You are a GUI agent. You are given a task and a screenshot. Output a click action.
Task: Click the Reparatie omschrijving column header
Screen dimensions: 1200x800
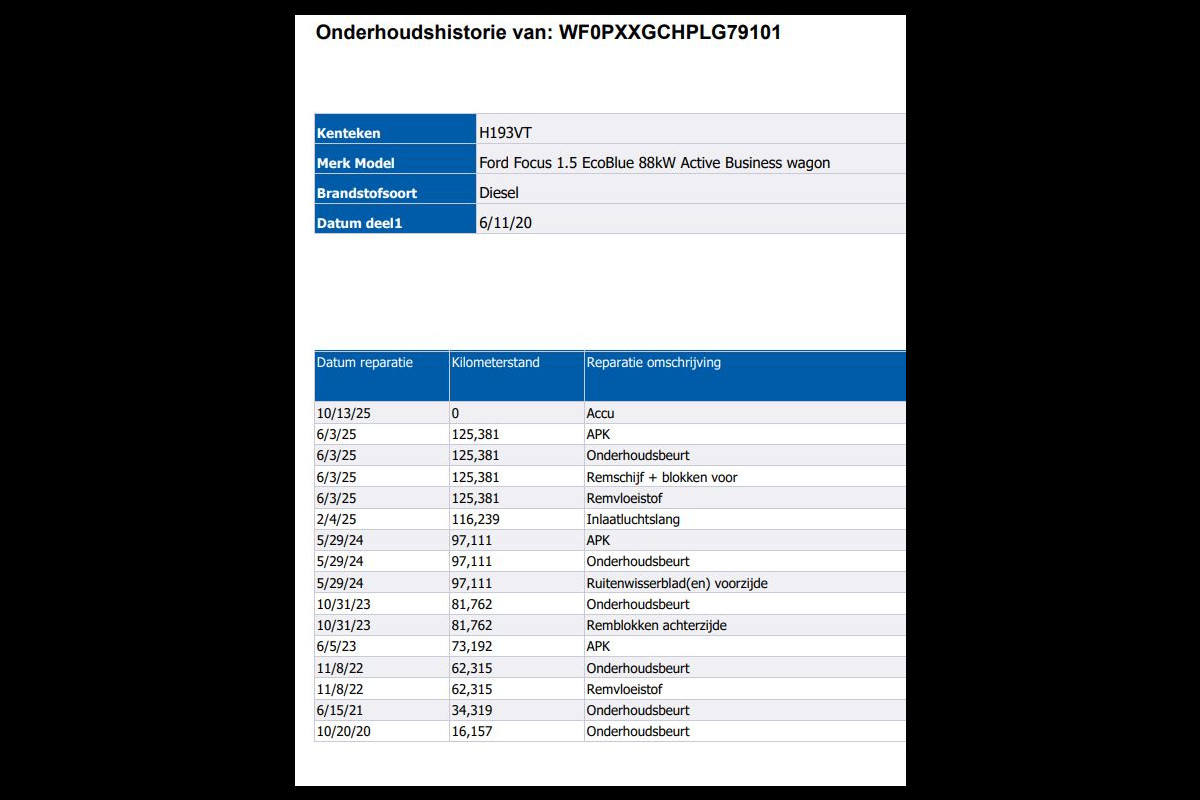click(x=653, y=363)
